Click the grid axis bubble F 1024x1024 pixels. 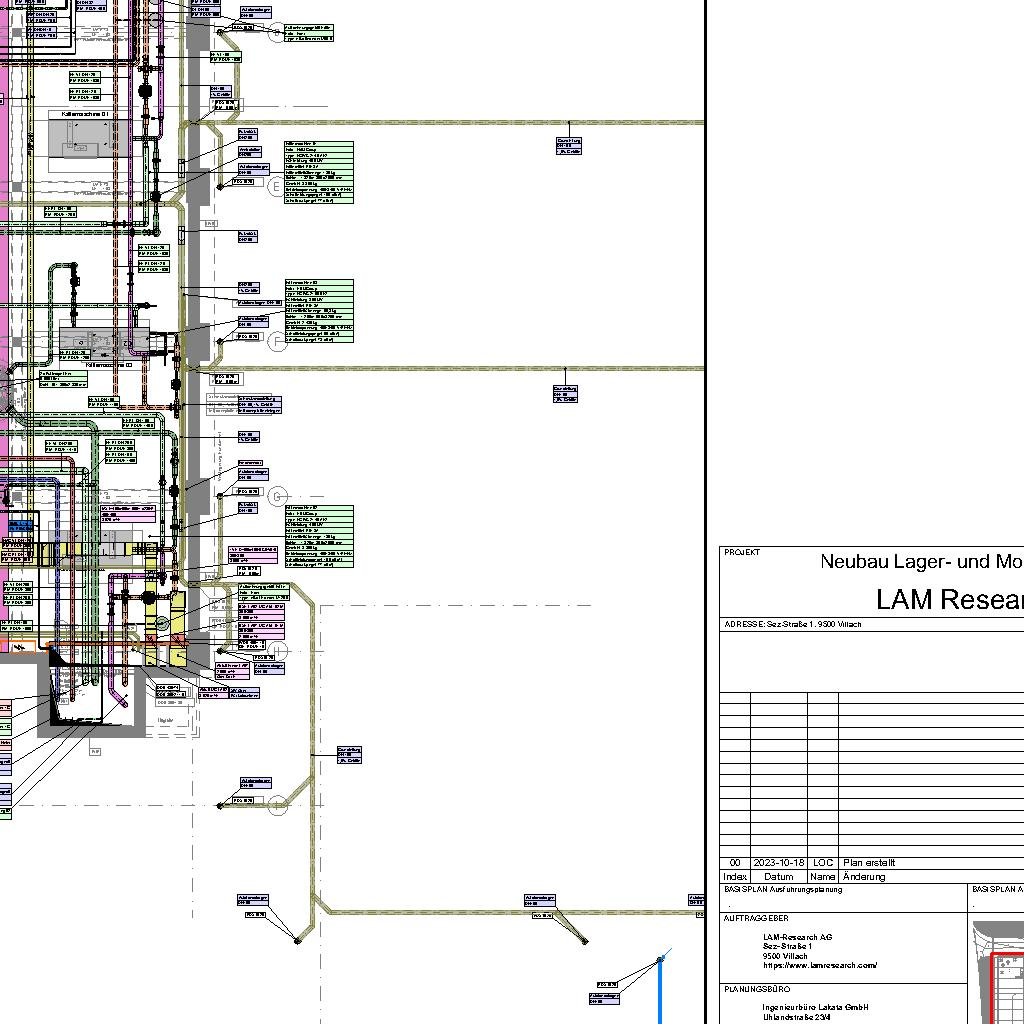tap(279, 342)
